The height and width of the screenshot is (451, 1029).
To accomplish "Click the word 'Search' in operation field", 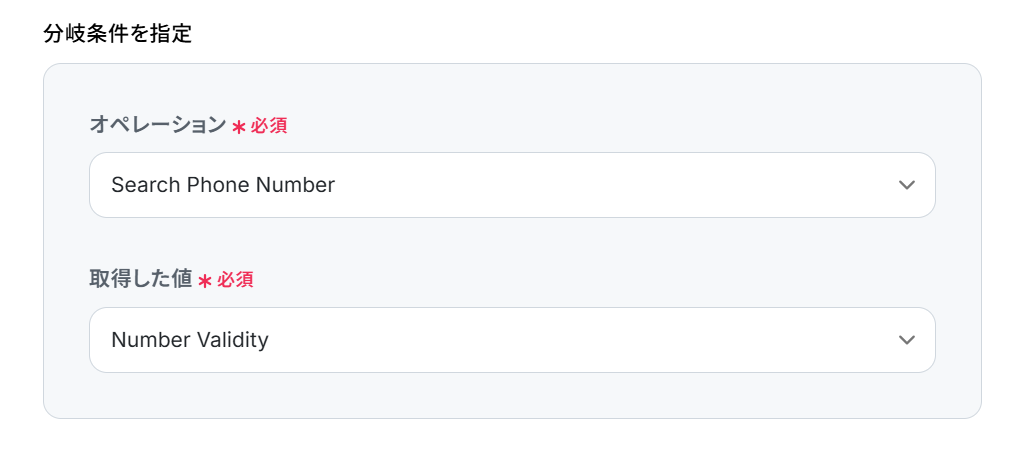I will (146, 185).
